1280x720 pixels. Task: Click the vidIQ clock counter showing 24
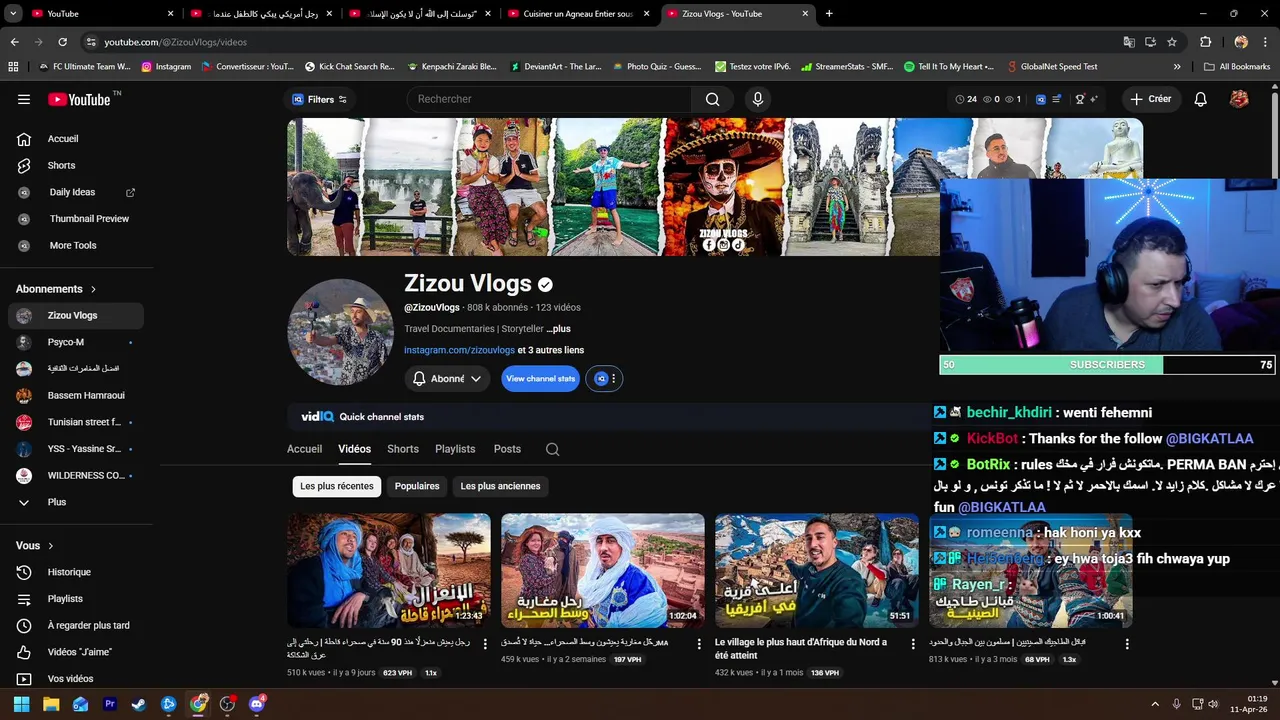966,99
